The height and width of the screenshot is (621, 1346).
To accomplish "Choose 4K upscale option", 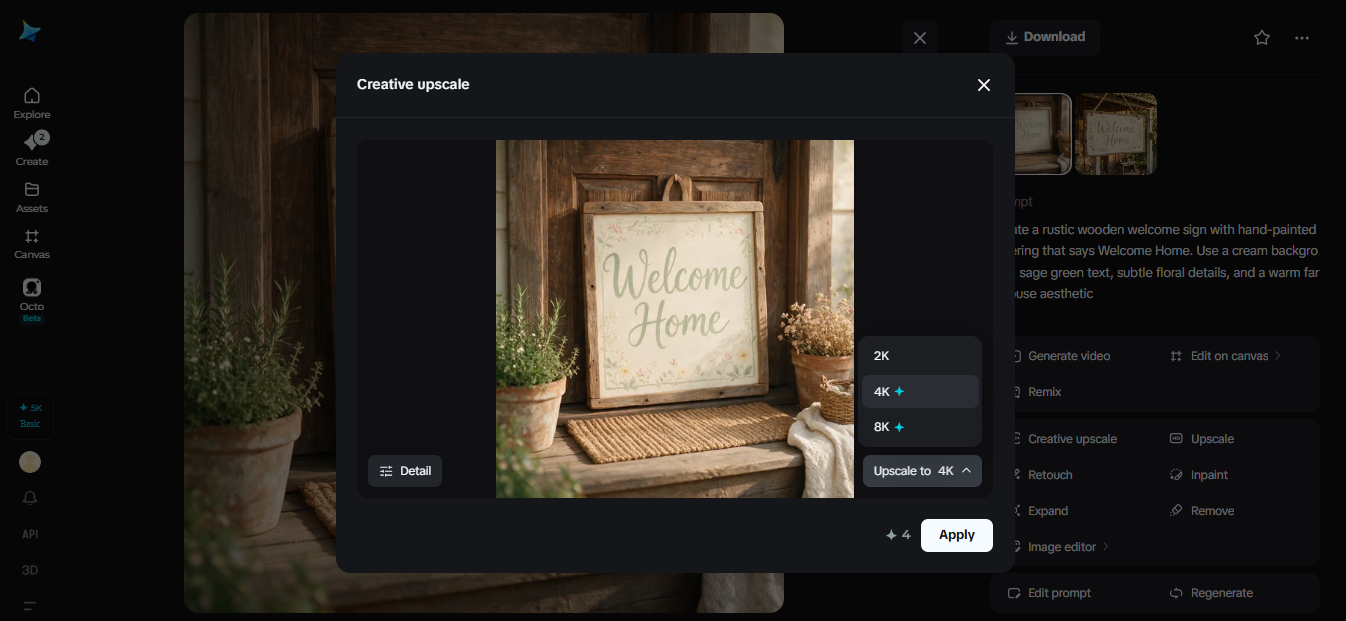I will pyautogui.click(x=920, y=392).
